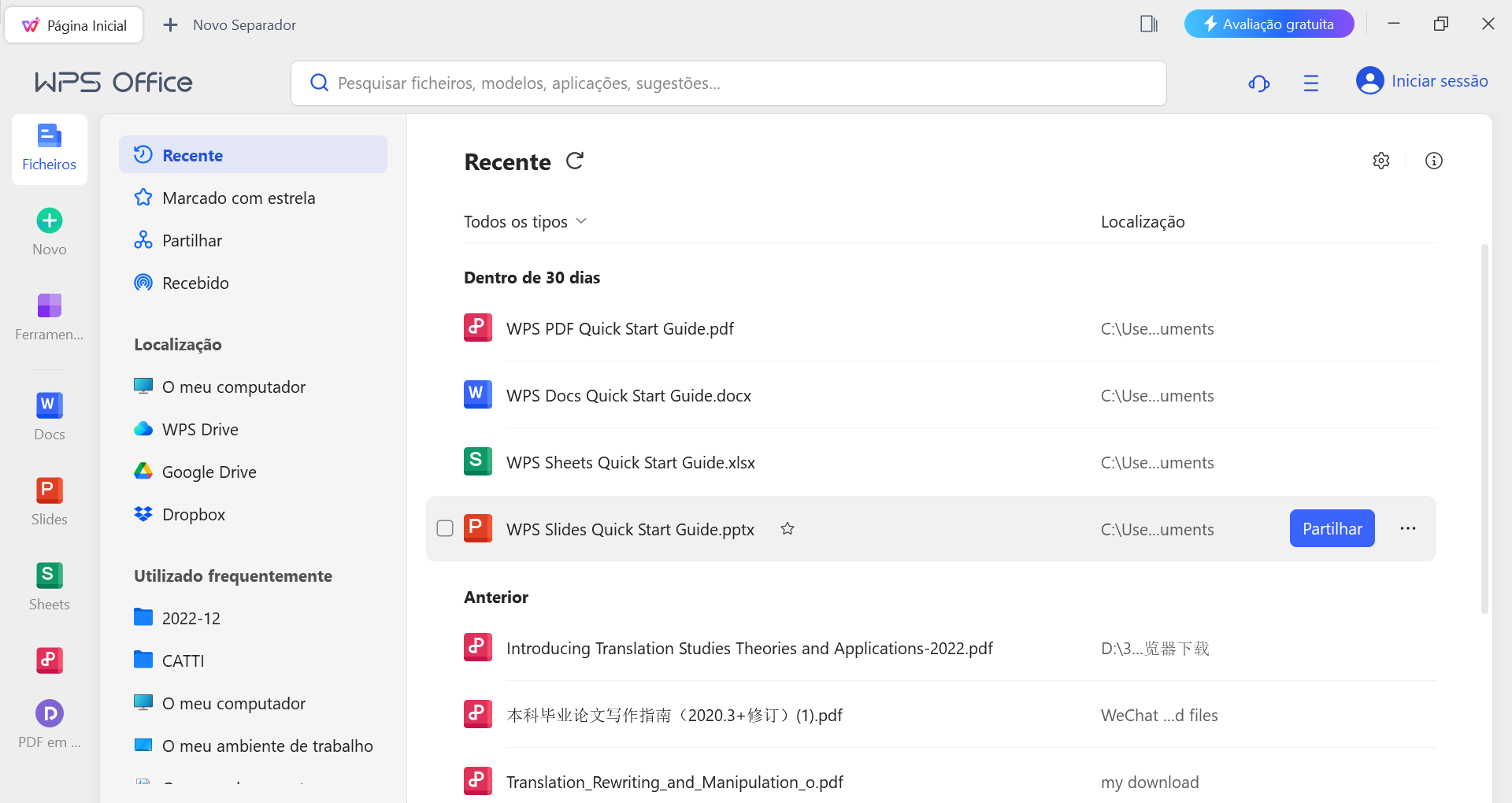Toggle the side panel layout icon
The height and width of the screenshot is (803, 1512).
point(1149,24)
